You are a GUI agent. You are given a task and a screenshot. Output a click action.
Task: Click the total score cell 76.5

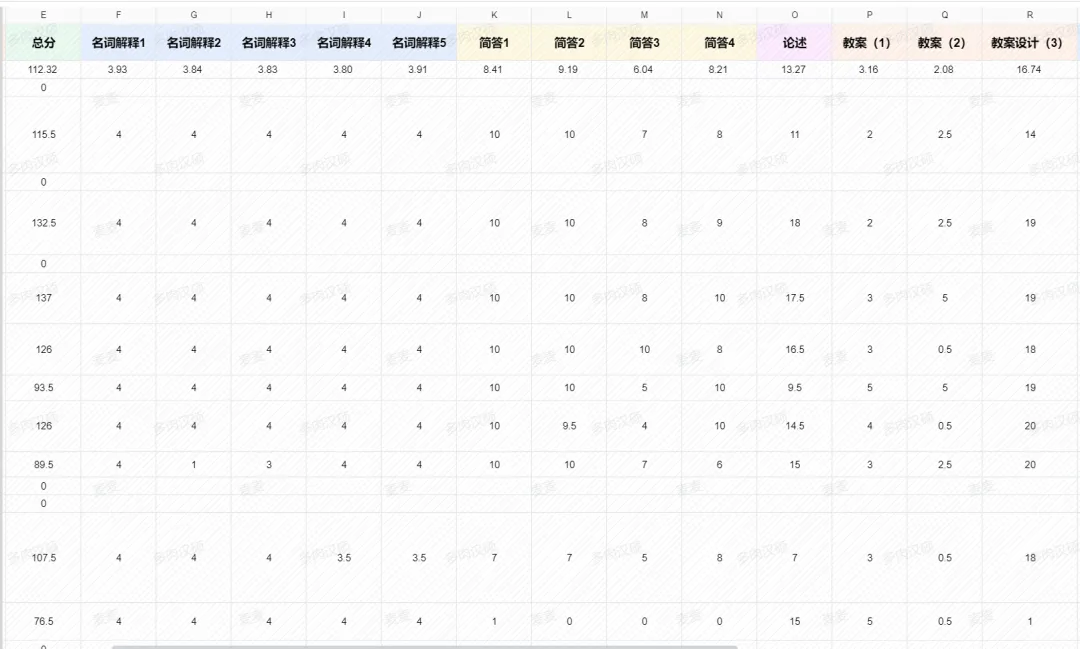pos(43,621)
